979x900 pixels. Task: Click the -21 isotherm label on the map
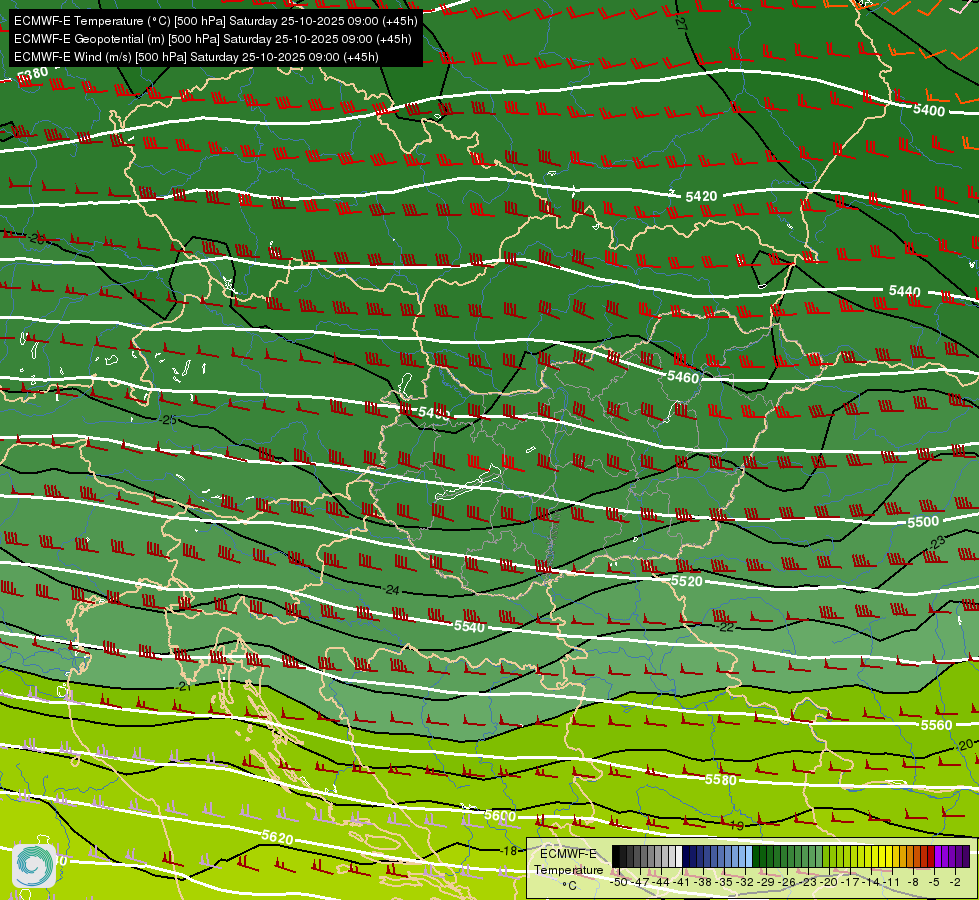tap(184, 686)
